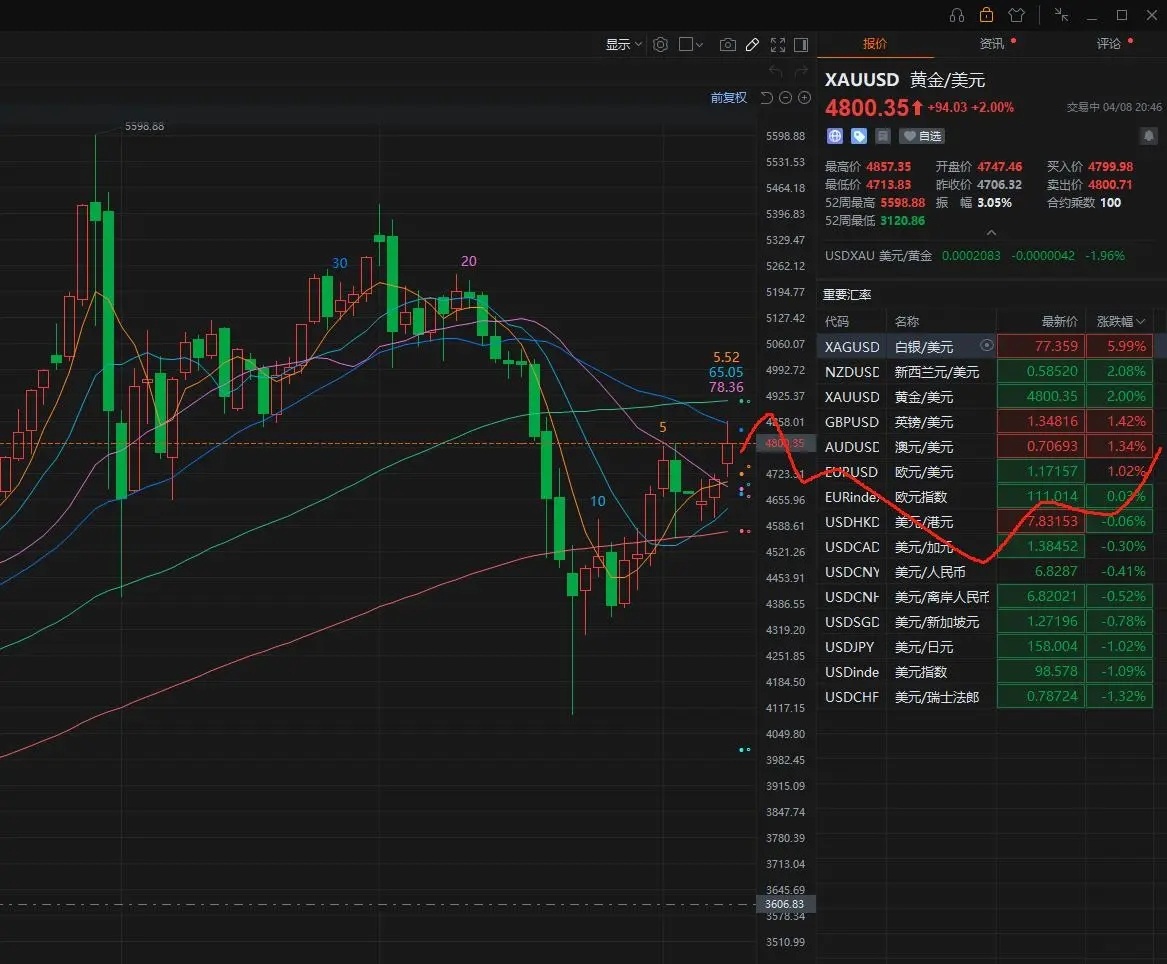
Task: Select the pencil drawing tool
Action: tap(752, 45)
